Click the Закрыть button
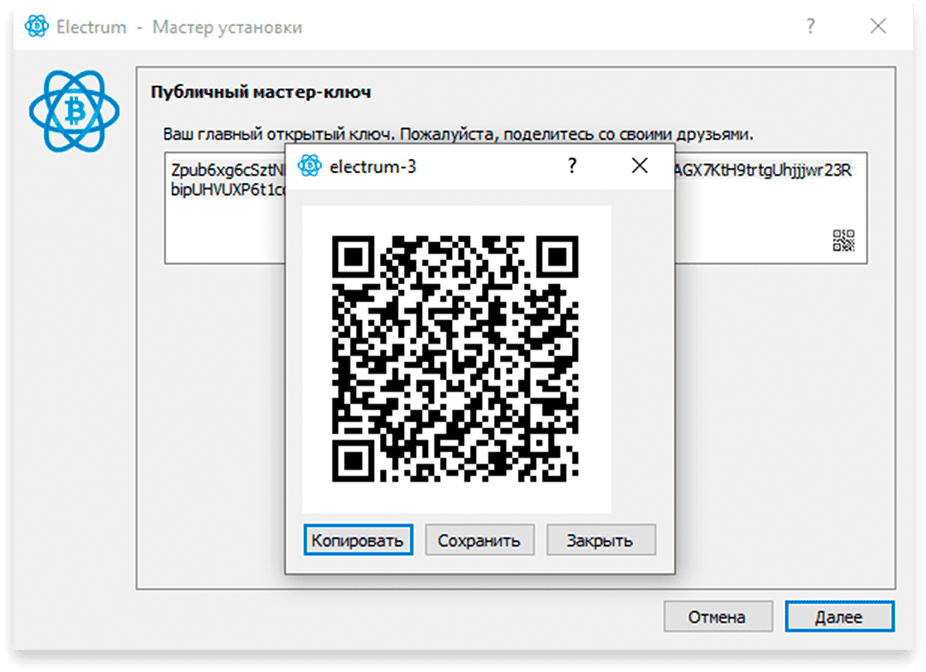The width and height of the screenshot is (926, 672). [601, 540]
